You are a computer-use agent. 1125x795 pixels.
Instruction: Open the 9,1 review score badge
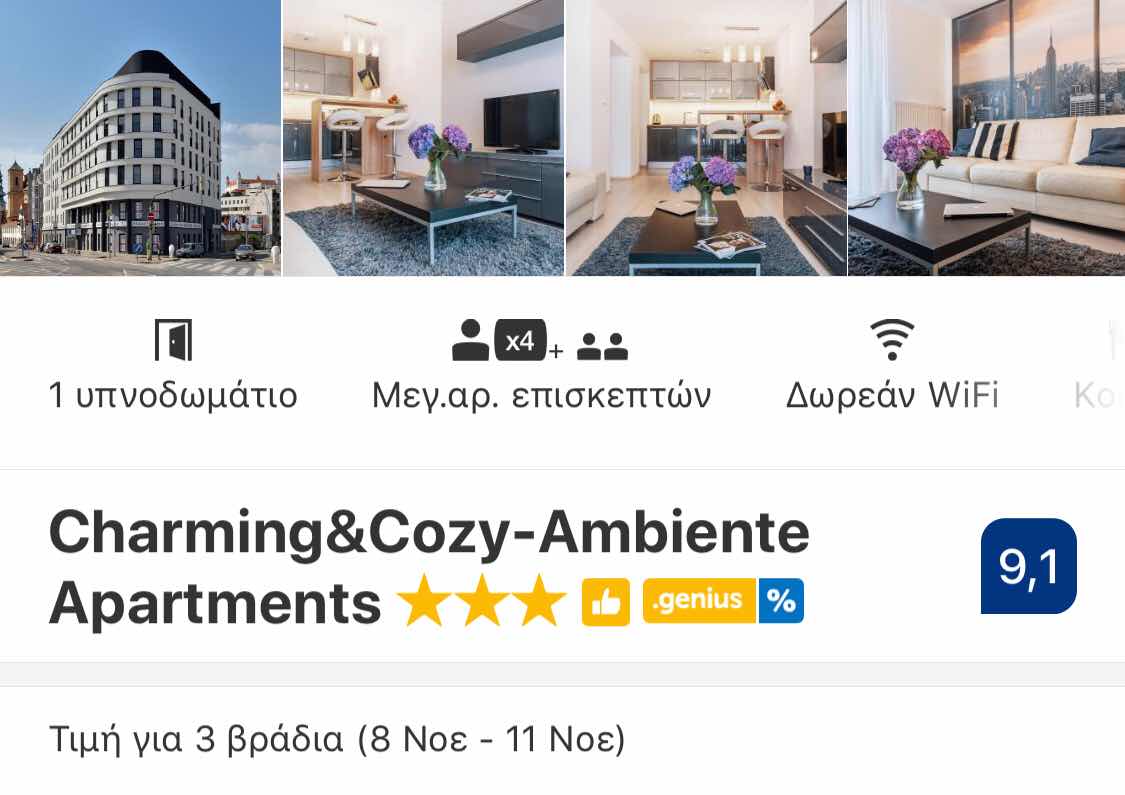pos(1028,566)
